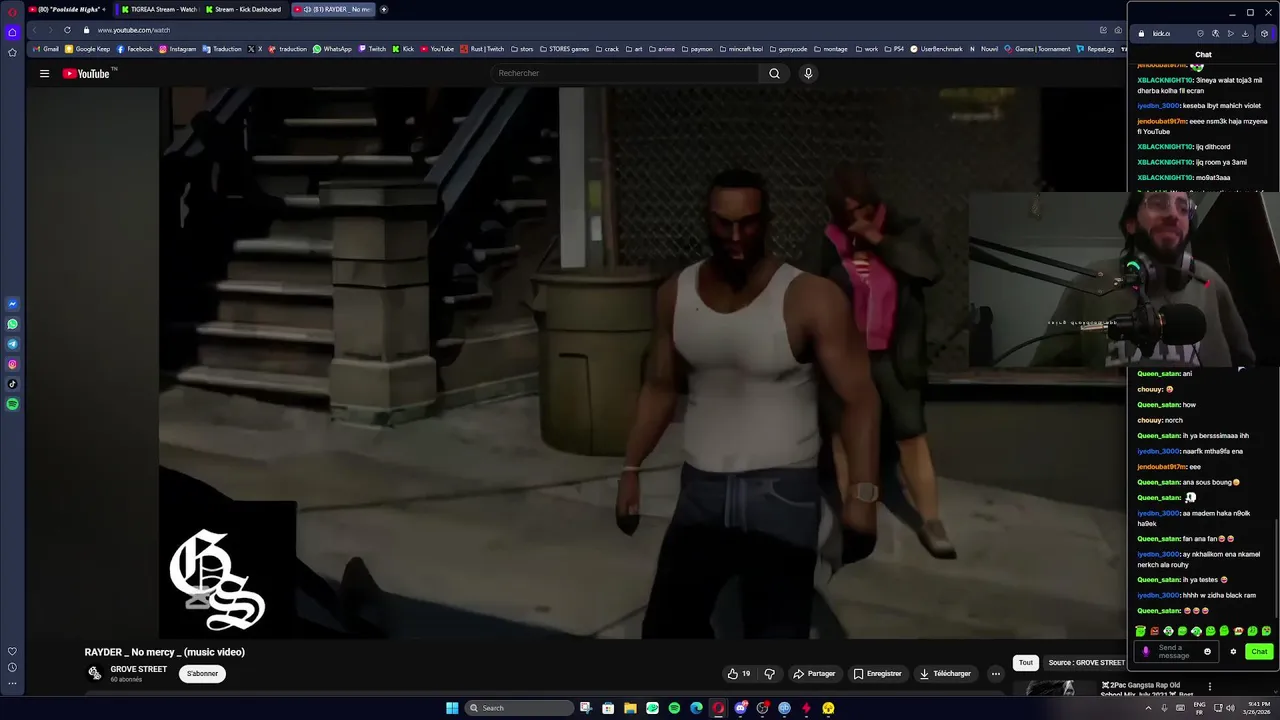Open a new browser tab with plus
This screenshot has height=720, width=1280.
[383, 9]
